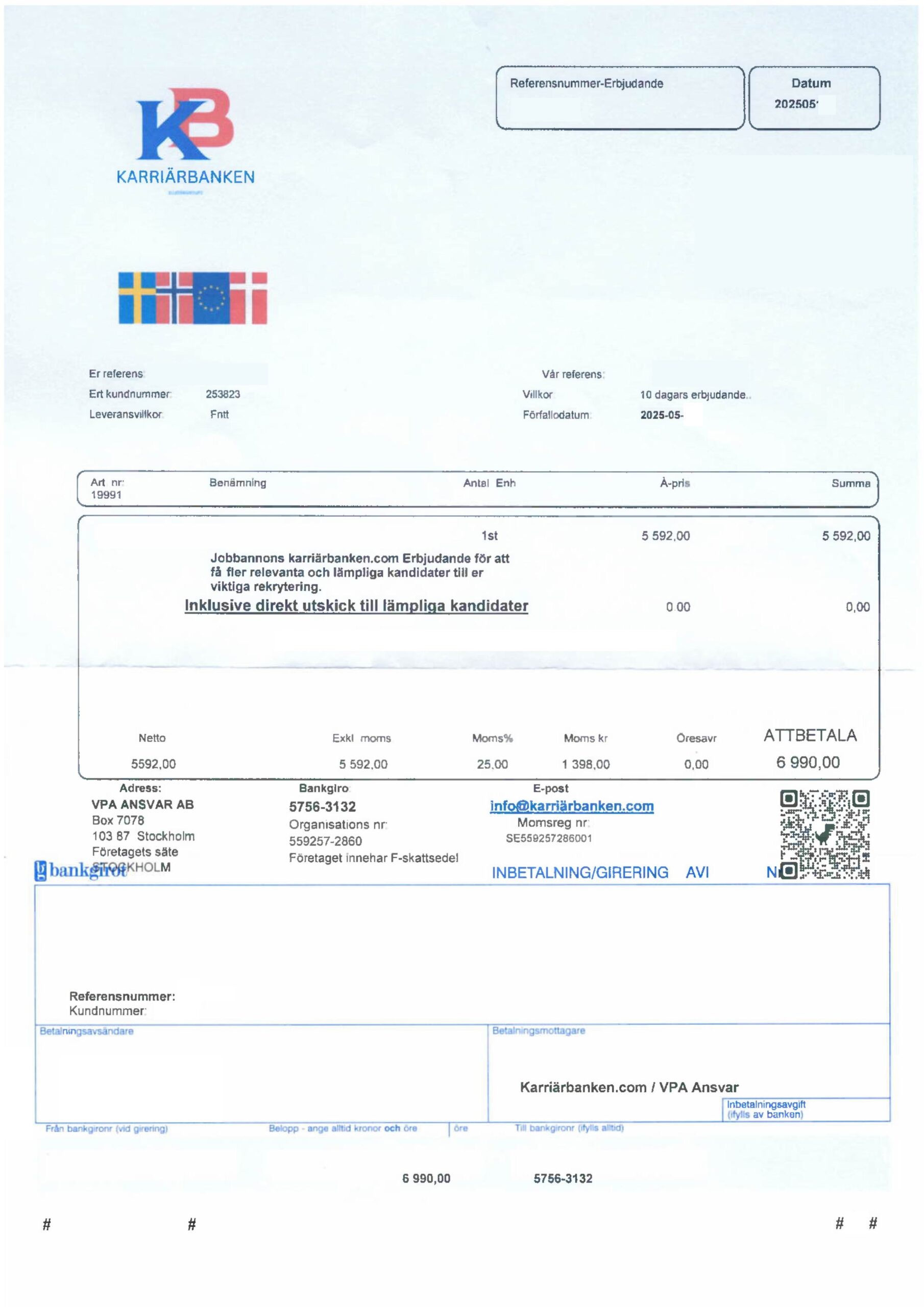
Task: Click the Inbetalningsavgift box
Action: tap(806, 1109)
